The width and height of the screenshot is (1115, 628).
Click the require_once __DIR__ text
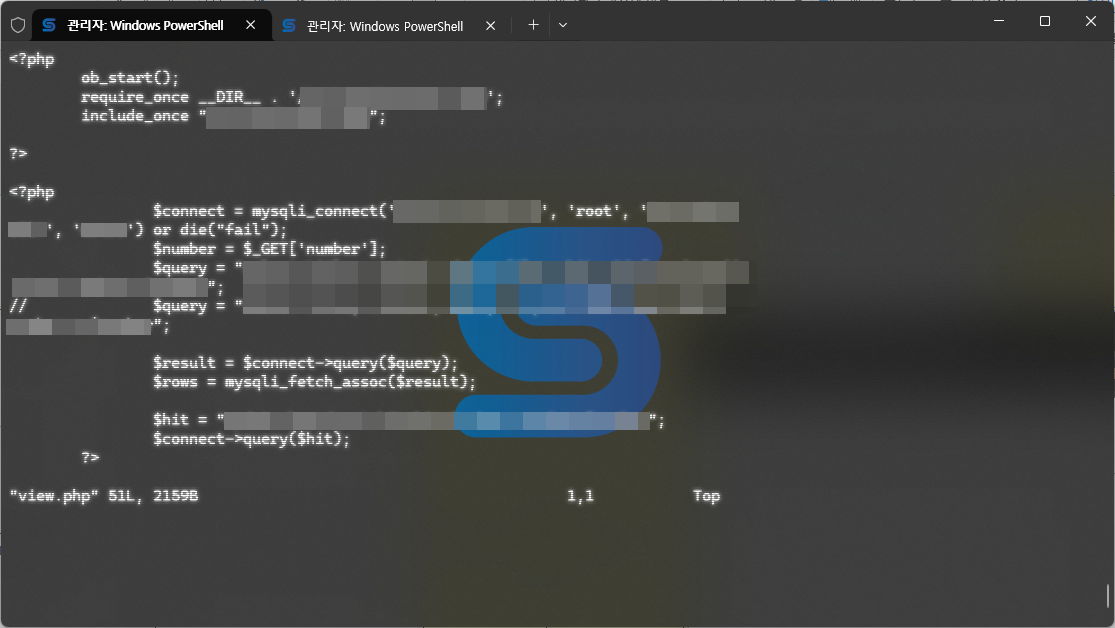coord(171,97)
